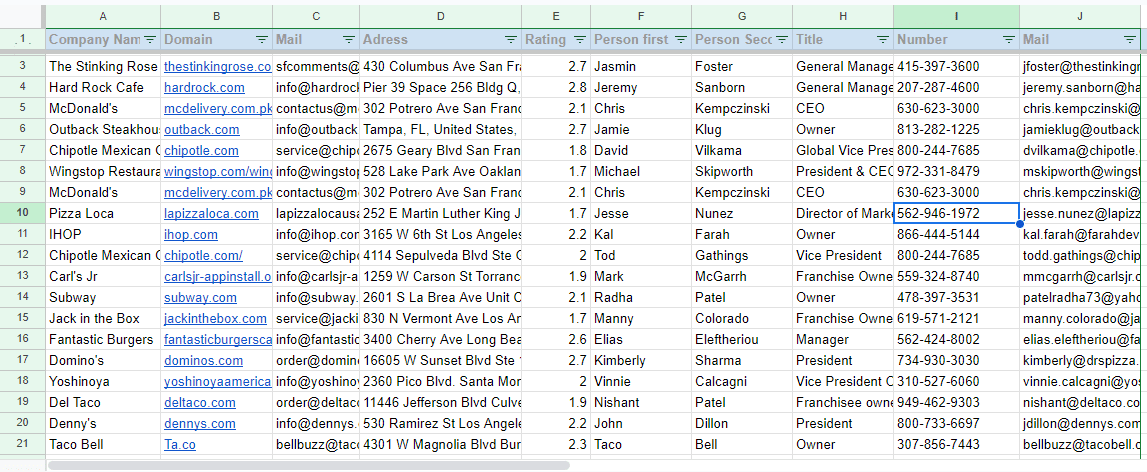This screenshot has height=472, width=1147.
Task: Select the 'Yoshinoya' company cell
Action: click(103, 381)
